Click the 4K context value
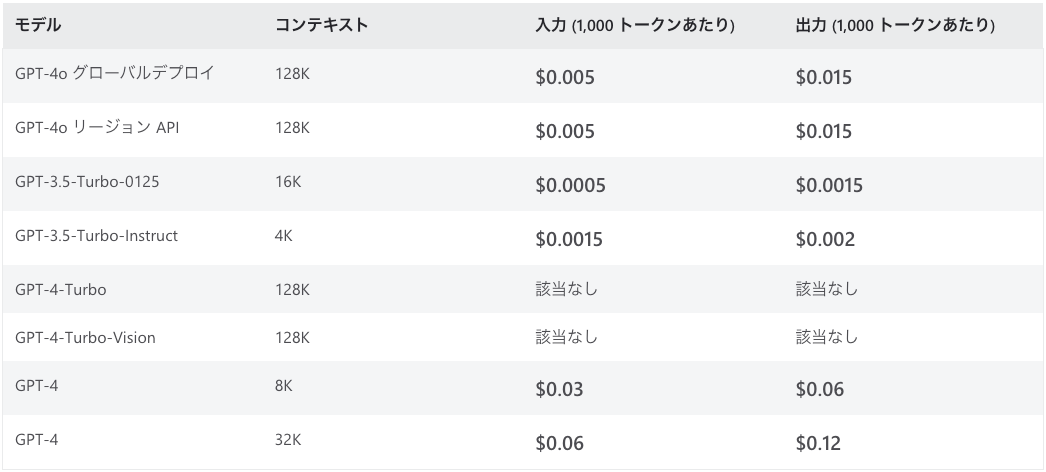This screenshot has height=472, width=1046. click(284, 235)
